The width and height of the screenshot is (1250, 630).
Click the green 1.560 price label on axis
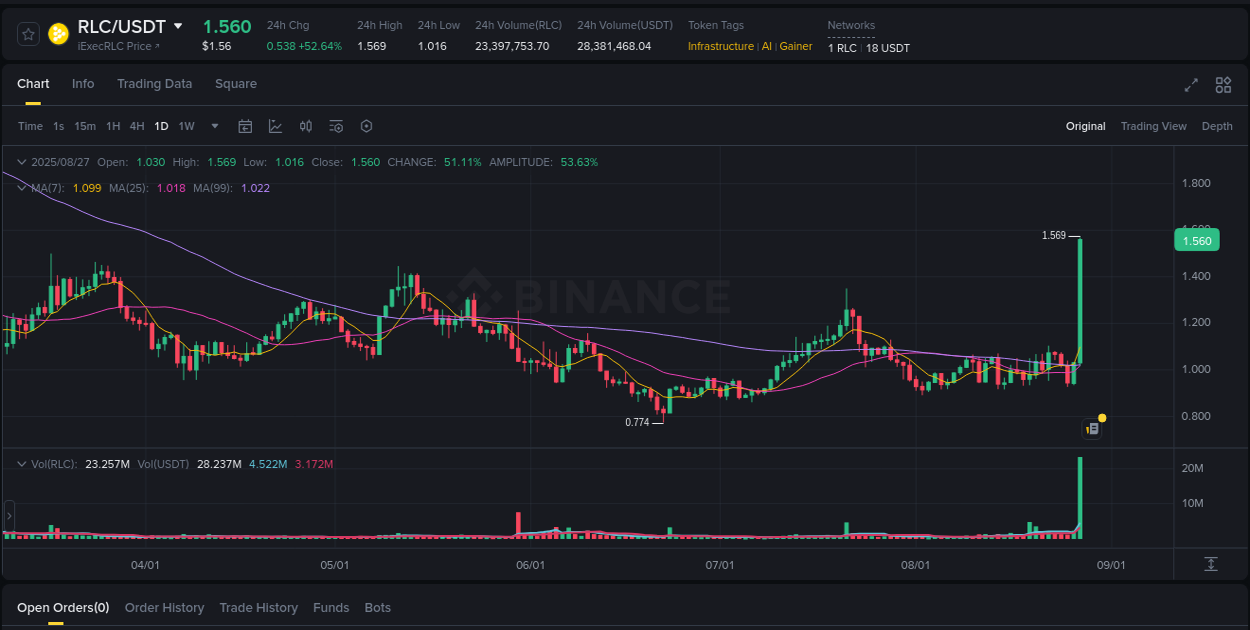(x=1196, y=240)
